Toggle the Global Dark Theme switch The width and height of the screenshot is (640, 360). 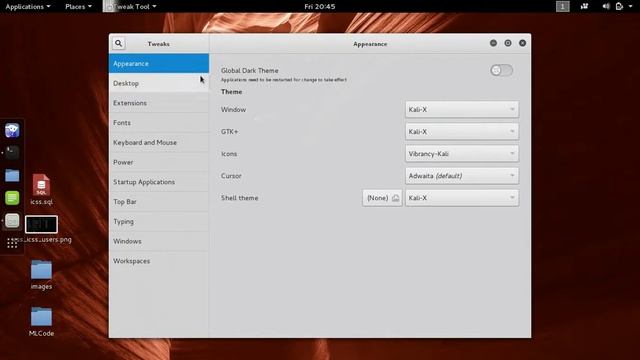coord(501,70)
